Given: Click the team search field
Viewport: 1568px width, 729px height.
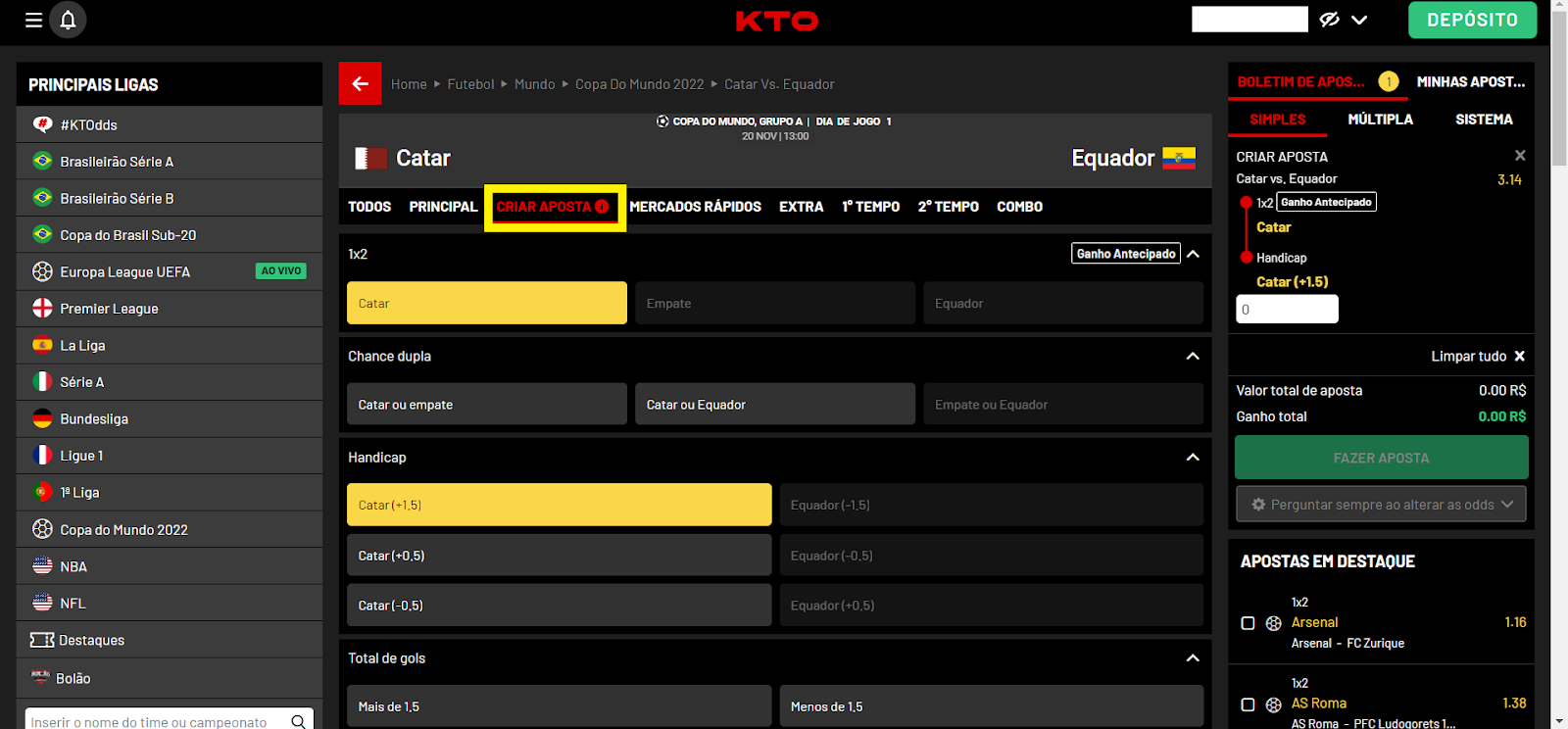Looking at the screenshot, I should coord(157,721).
